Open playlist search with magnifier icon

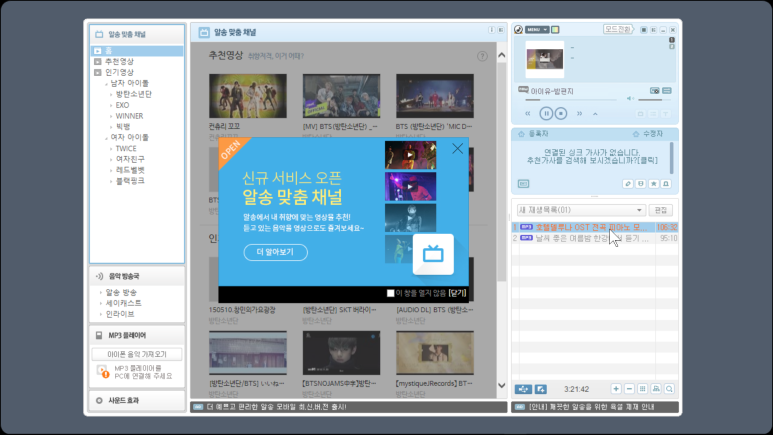[x=669, y=389]
